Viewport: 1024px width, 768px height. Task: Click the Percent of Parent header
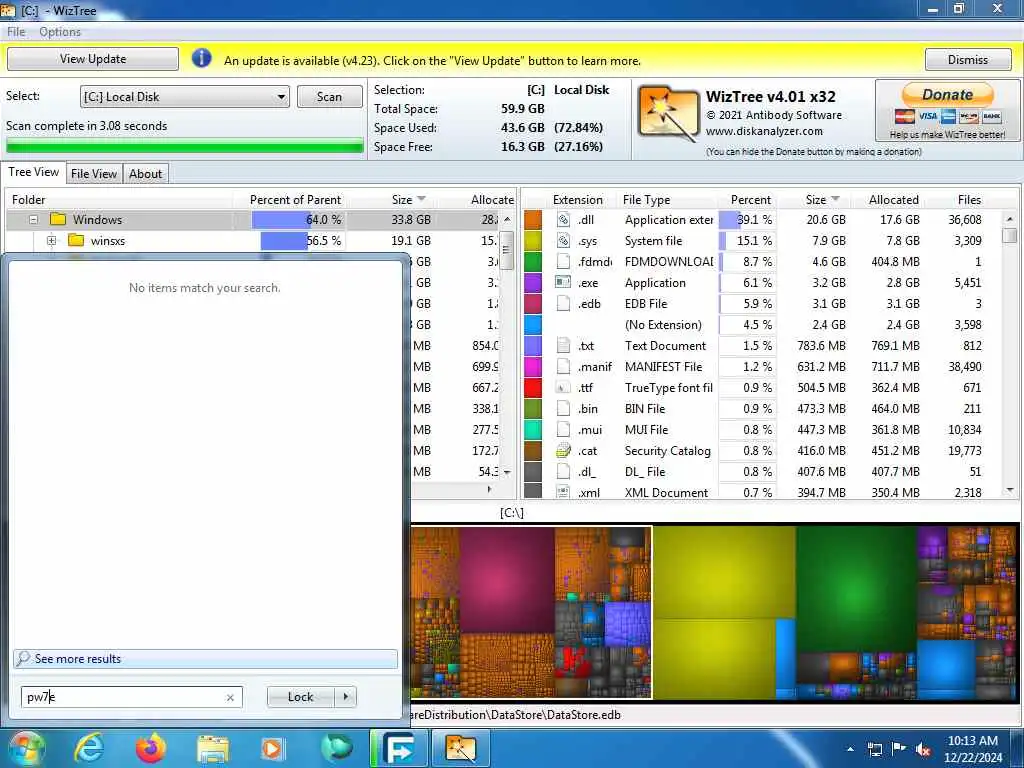pyautogui.click(x=295, y=199)
